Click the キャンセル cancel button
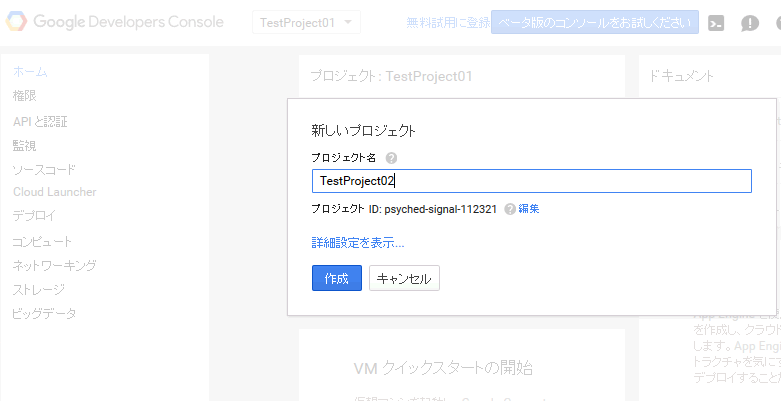781x401 pixels. (x=404, y=278)
